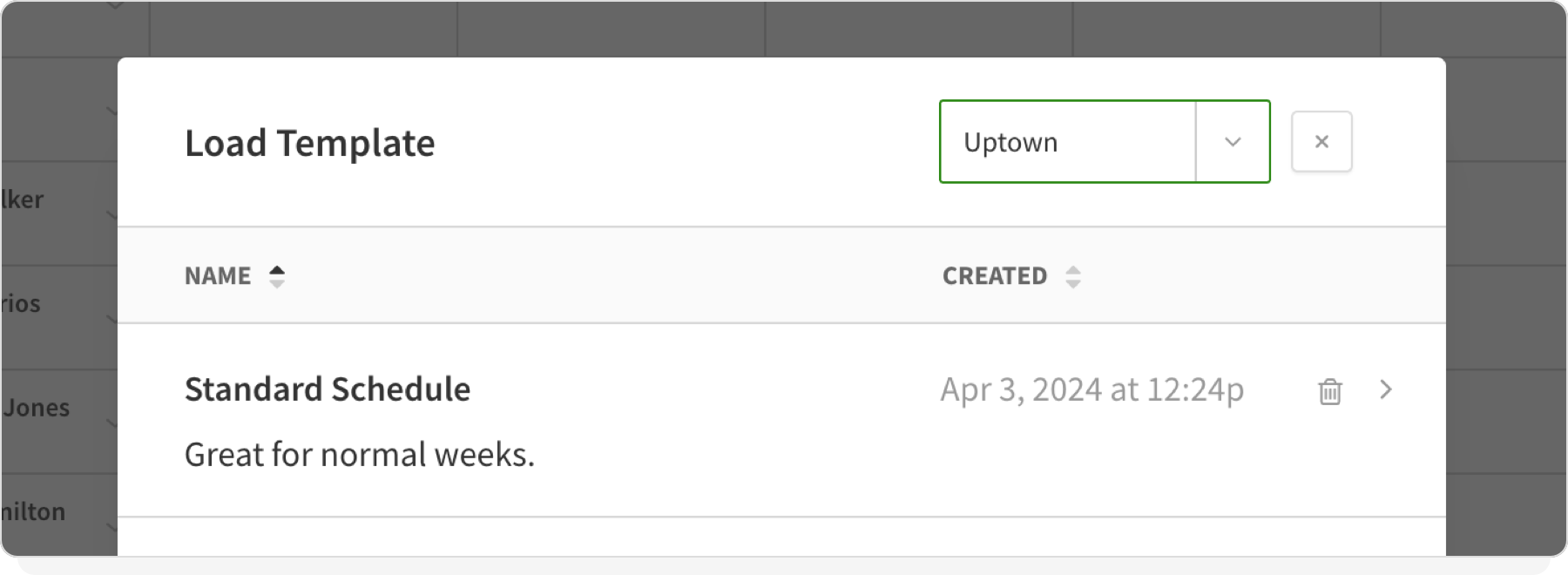This screenshot has height=575, width=1568.
Task: Sort templates by CREATED header
Action: tap(995, 276)
